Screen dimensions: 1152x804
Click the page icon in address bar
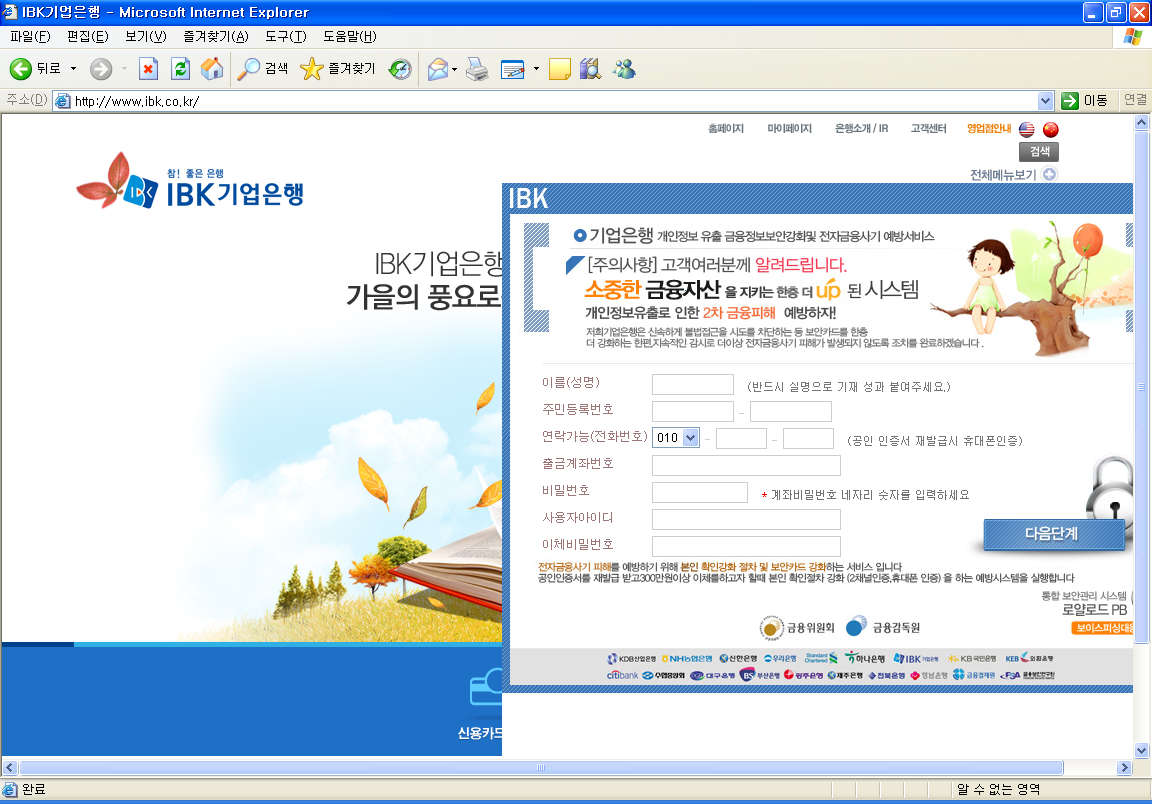point(63,101)
